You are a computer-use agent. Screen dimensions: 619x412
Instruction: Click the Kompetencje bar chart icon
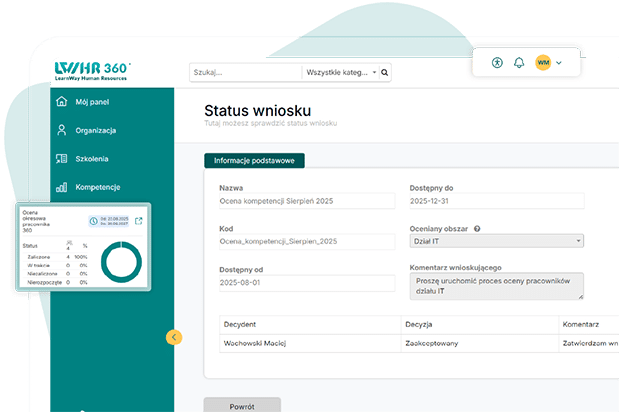62,187
